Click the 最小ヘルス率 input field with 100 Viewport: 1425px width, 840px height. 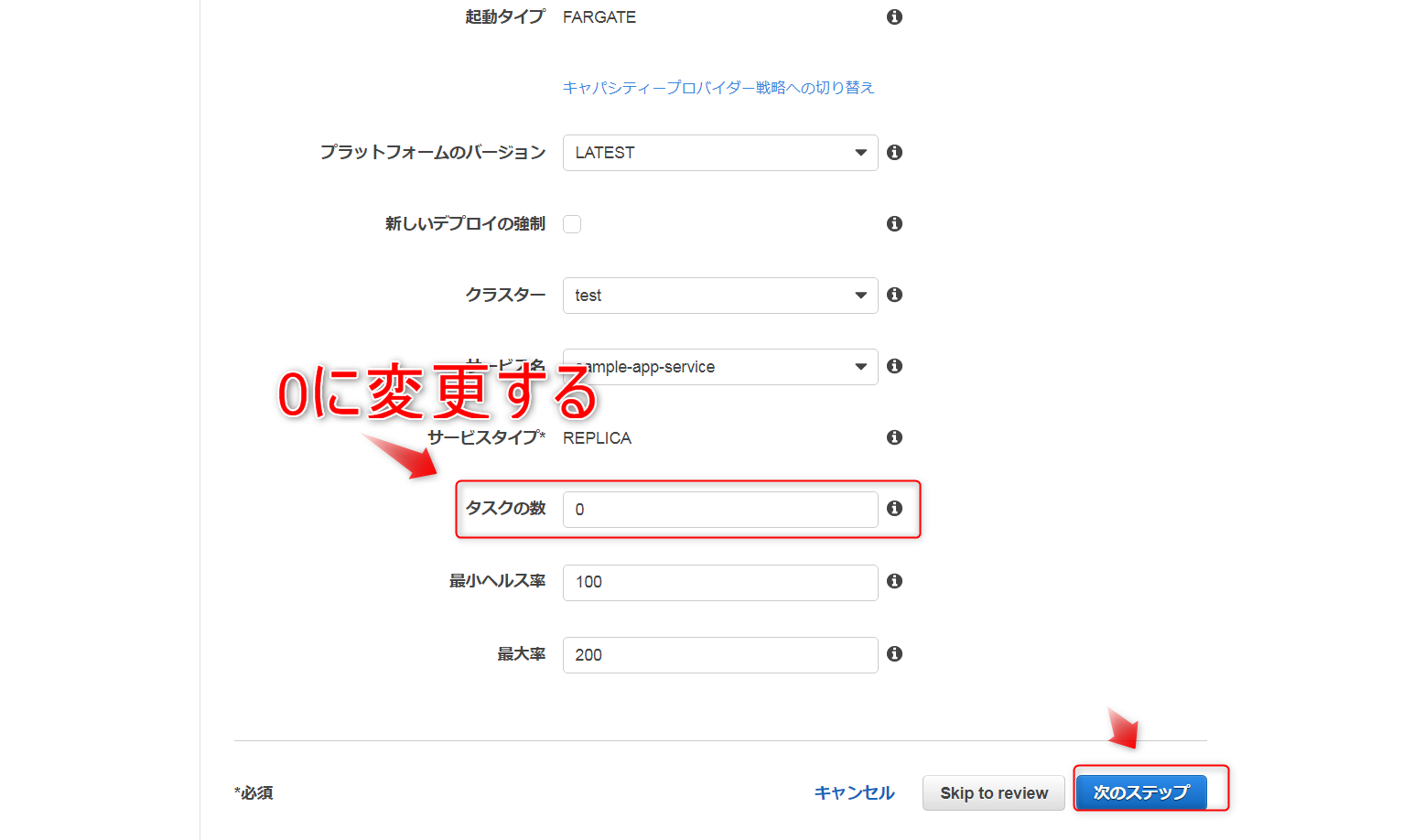coord(720,582)
